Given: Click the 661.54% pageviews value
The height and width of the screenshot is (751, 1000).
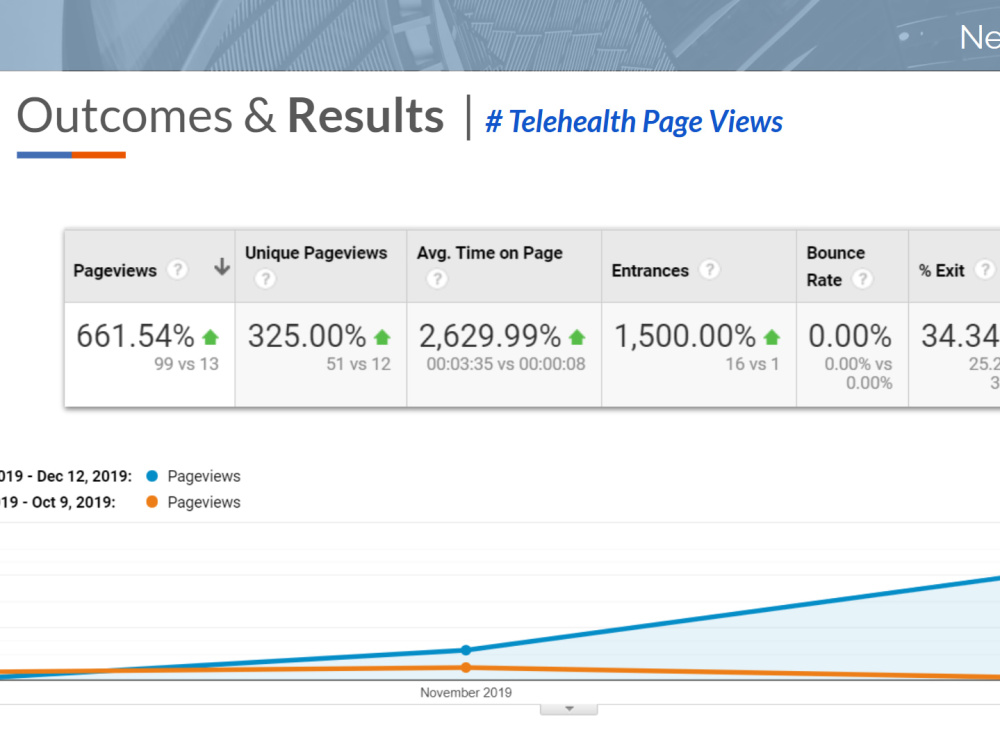Looking at the screenshot, I should tap(135, 336).
